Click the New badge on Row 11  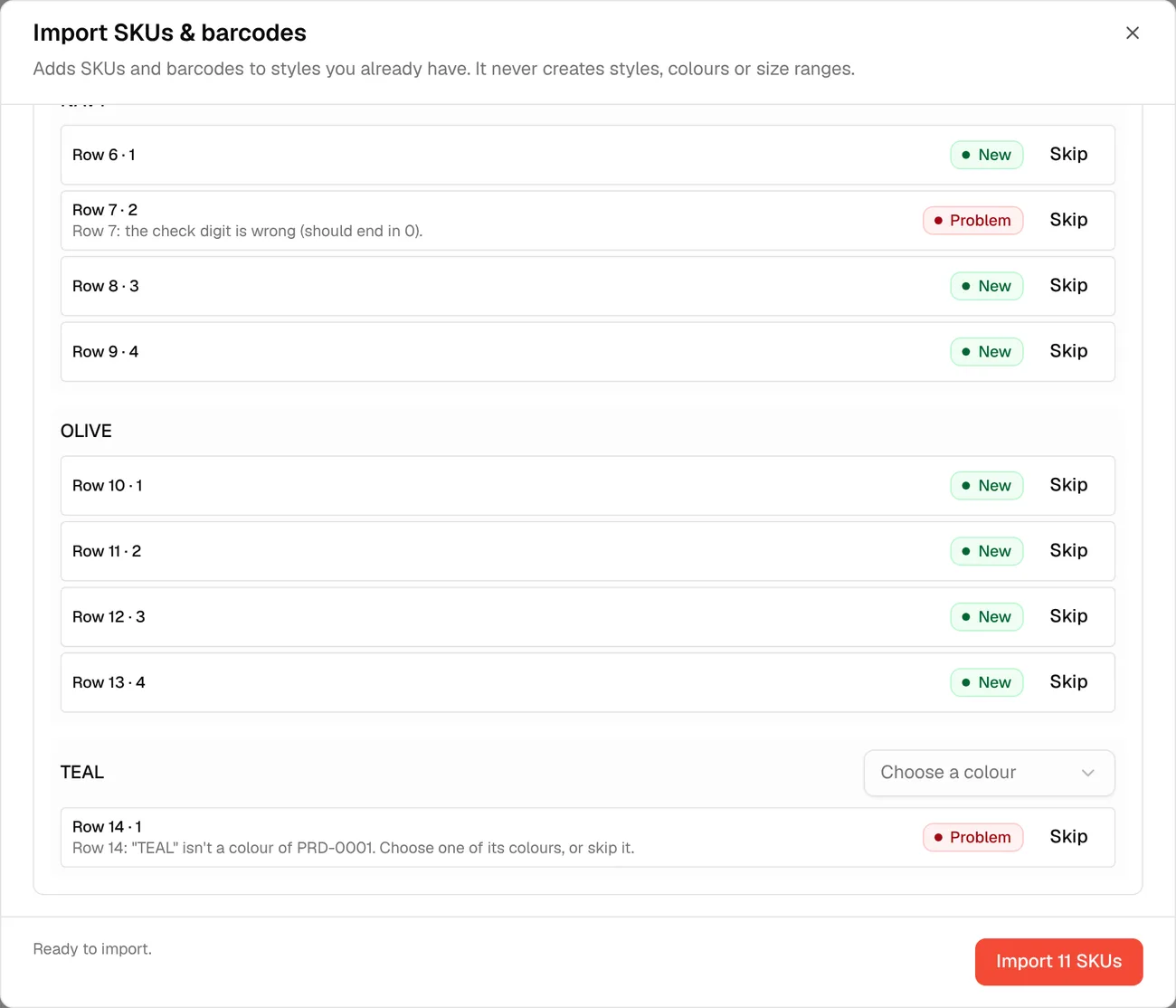point(986,551)
